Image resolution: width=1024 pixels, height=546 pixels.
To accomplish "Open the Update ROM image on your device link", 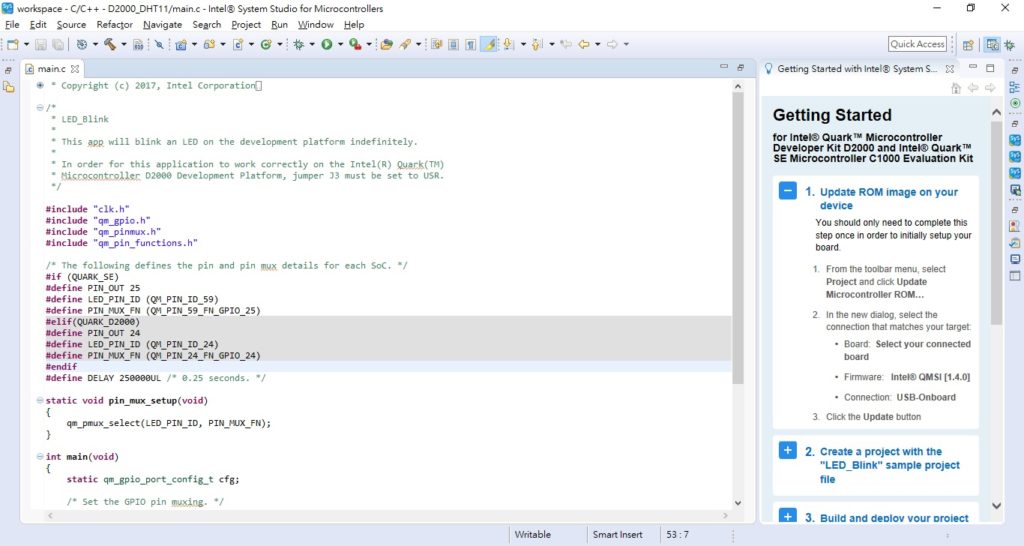I will 889,199.
